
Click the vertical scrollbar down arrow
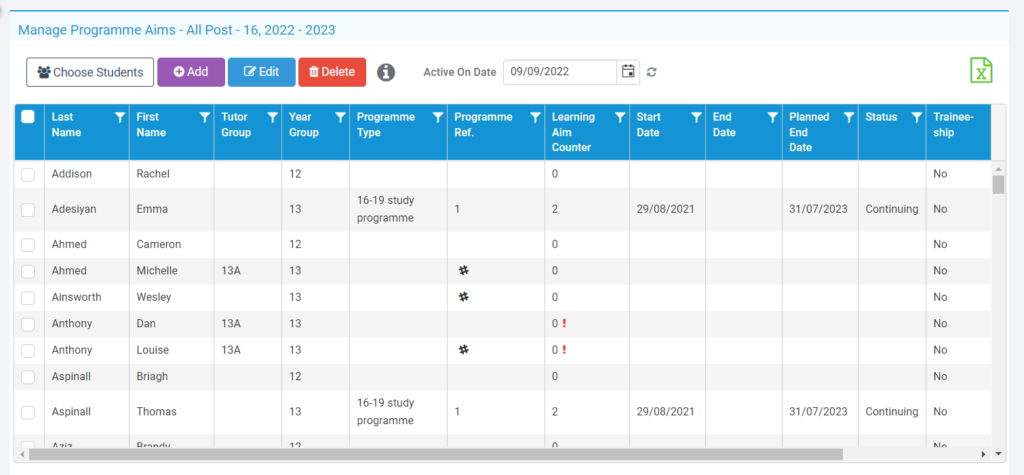tap(998, 453)
